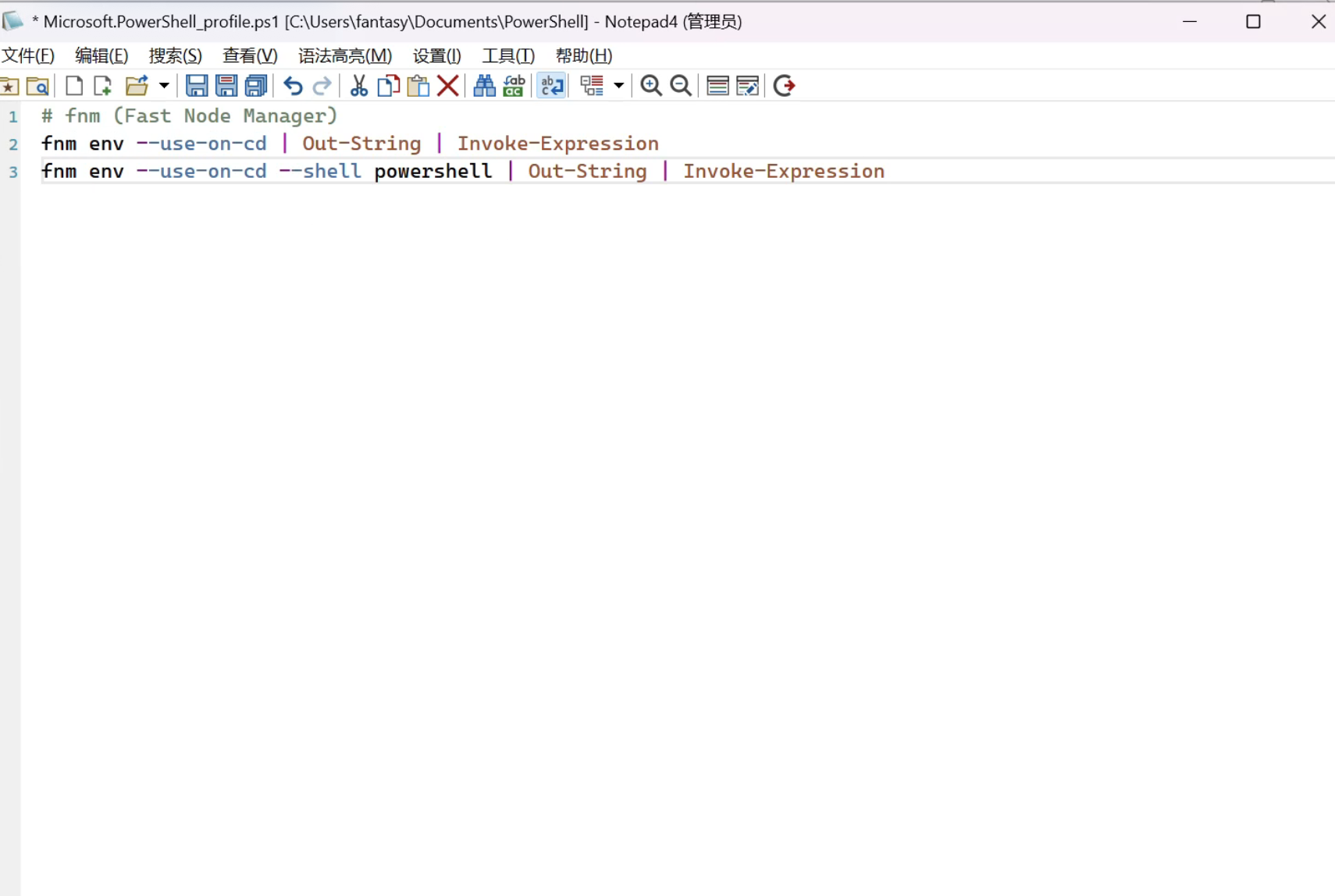Open the 语法高亮(M) menu

tap(344, 56)
